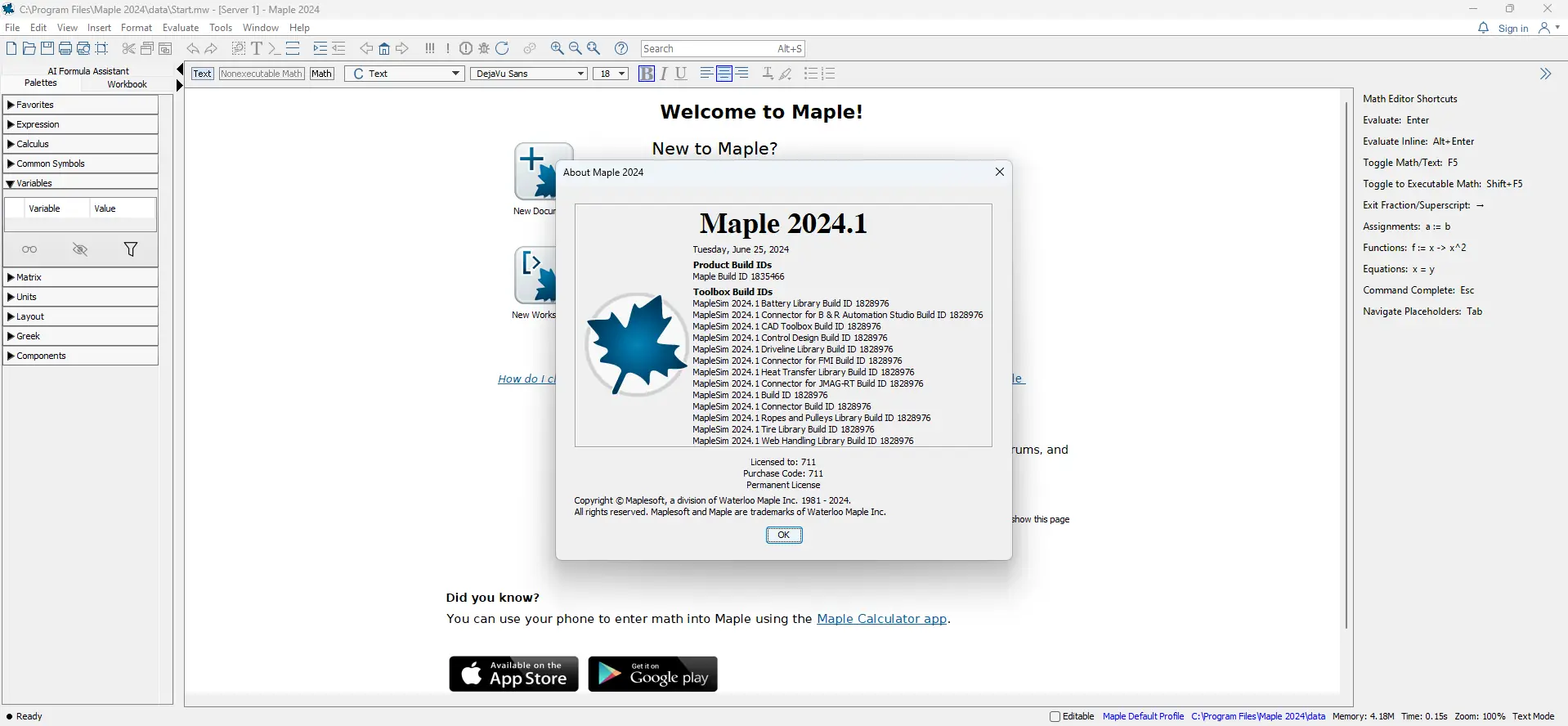Toggle Text input mode
Image resolution: width=1568 pixels, height=726 pixels.
202,74
